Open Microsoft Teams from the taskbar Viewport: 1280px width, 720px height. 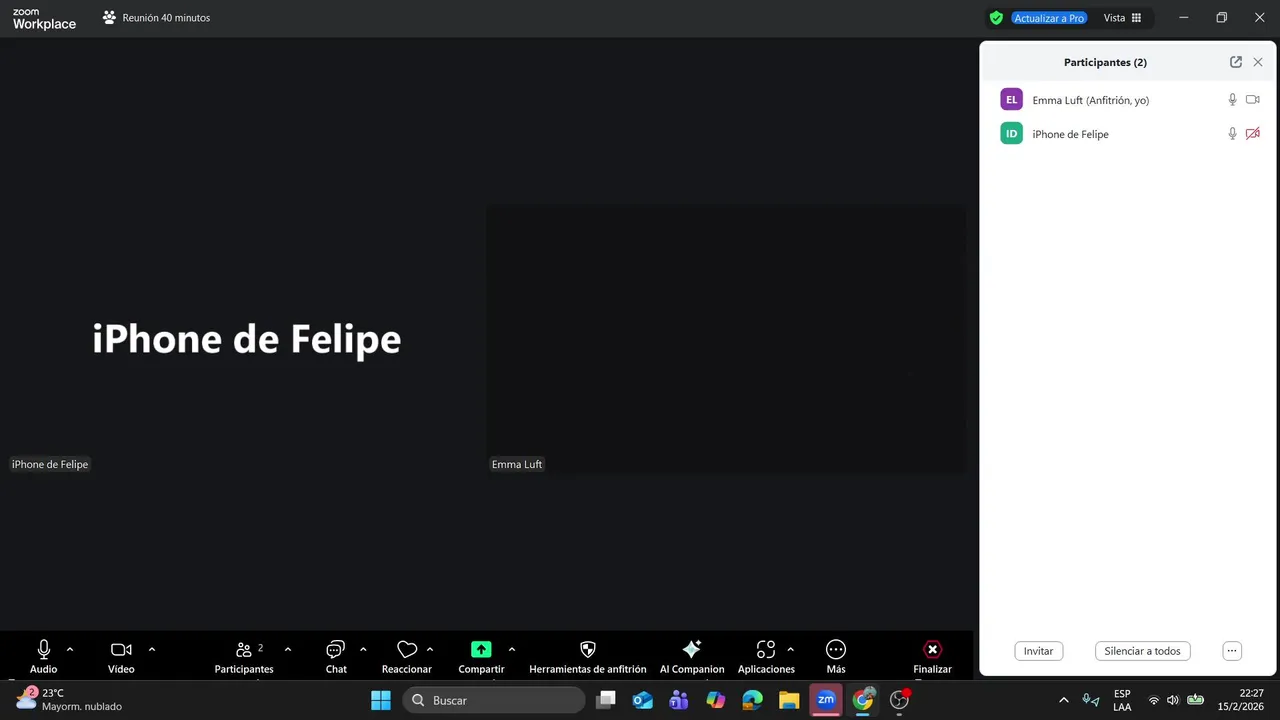679,700
